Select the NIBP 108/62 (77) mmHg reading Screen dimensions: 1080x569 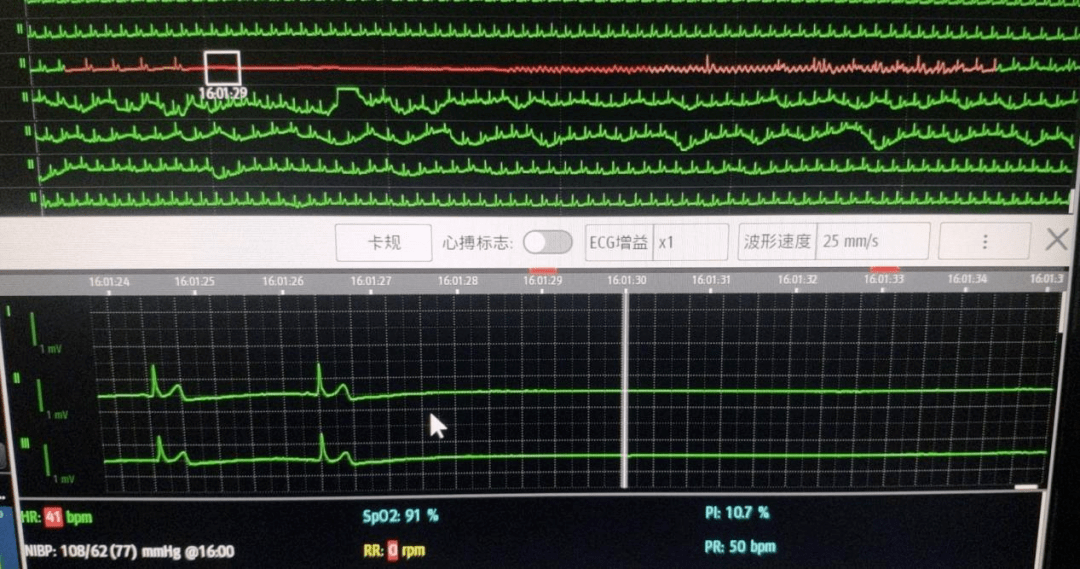(128, 550)
